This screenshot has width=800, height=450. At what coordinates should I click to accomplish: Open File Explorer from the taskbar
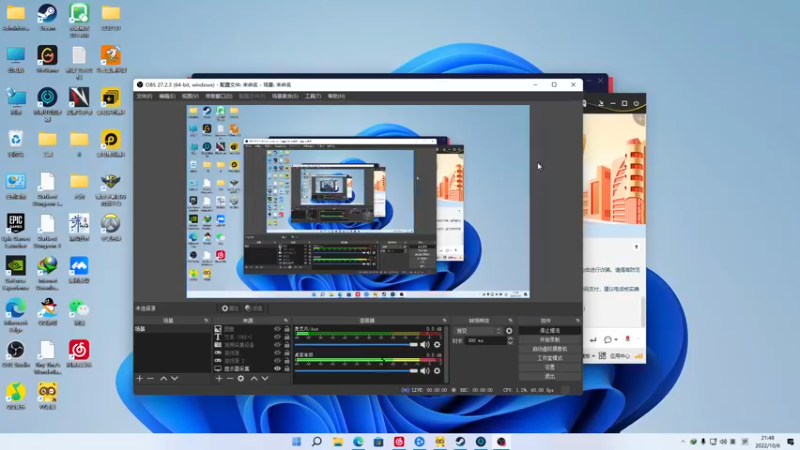[x=337, y=441]
